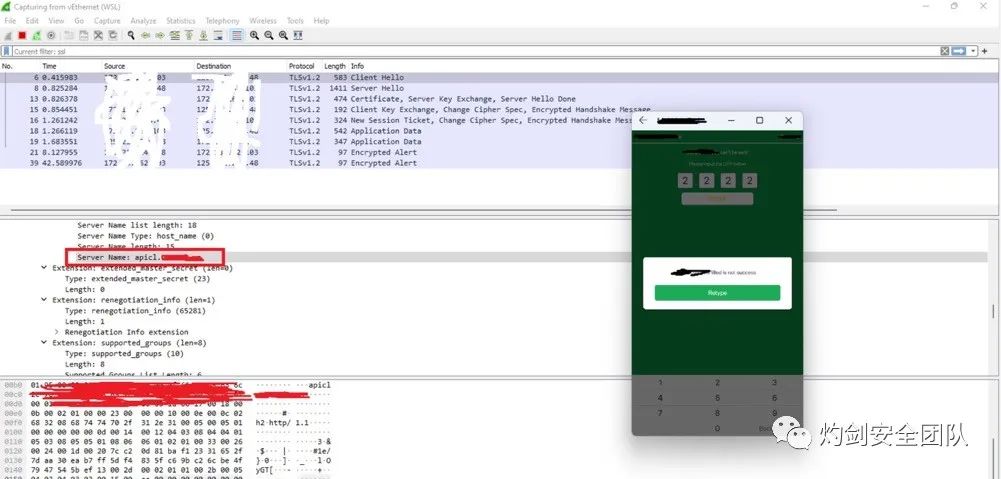The width and height of the screenshot is (1001, 479).
Task: Go back to the previous packet with the left arrow
Action: coord(146,36)
